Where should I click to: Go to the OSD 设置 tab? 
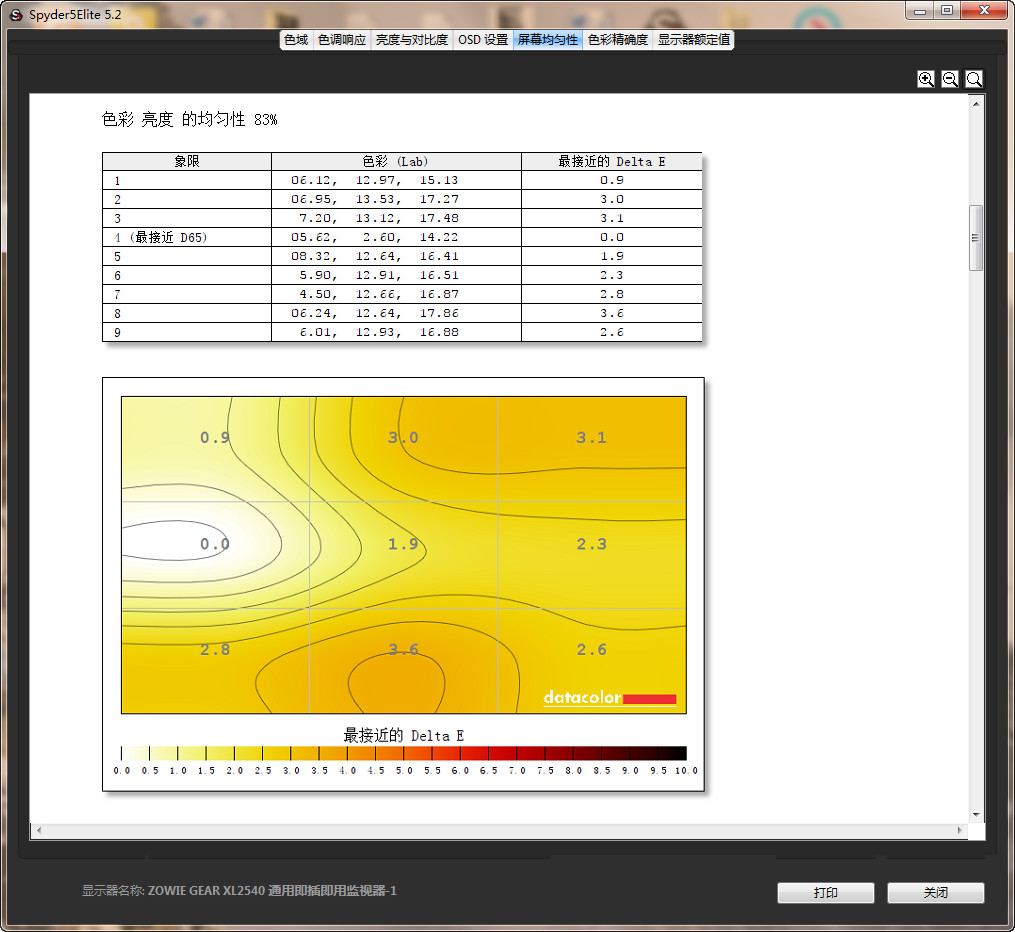(x=483, y=40)
